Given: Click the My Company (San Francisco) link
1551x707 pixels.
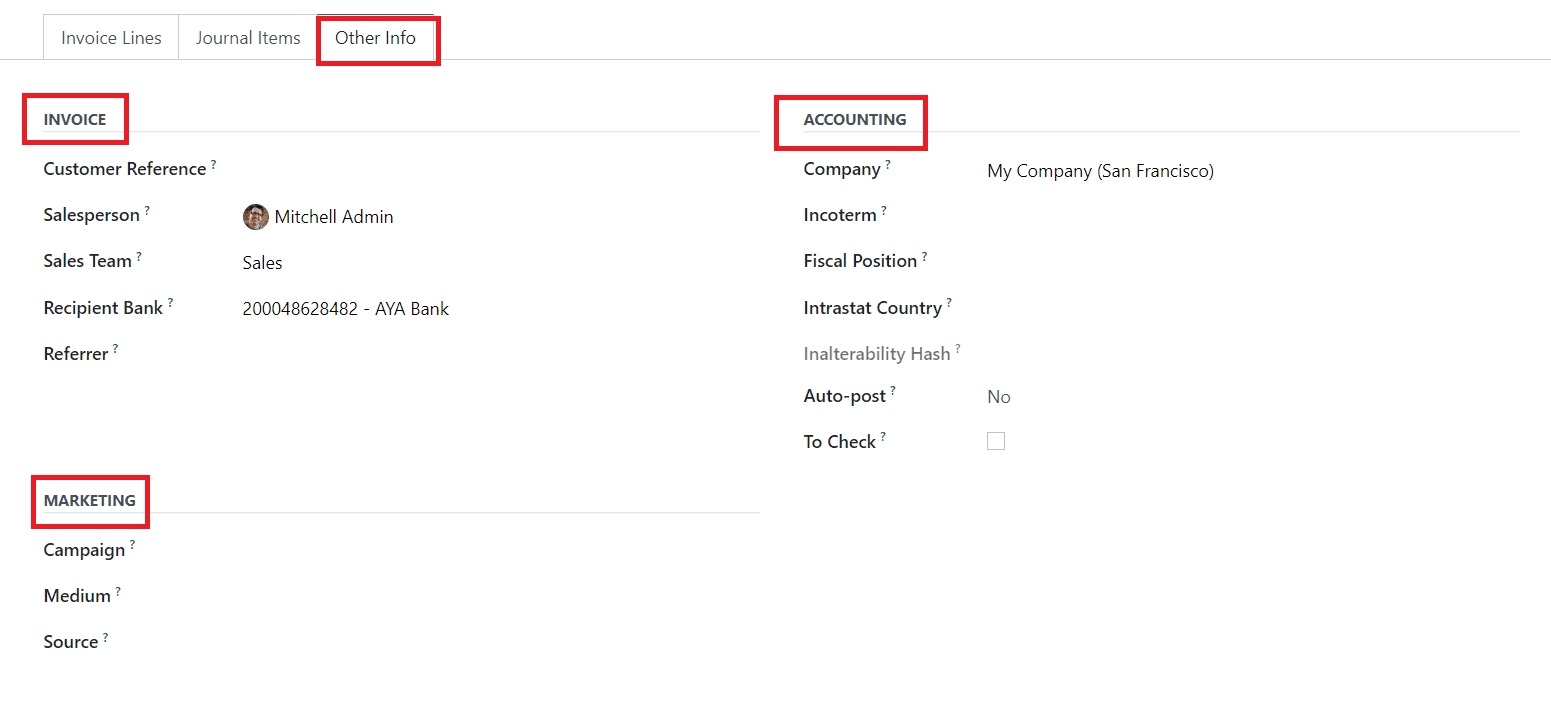Looking at the screenshot, I should (x=1100, y=171).
